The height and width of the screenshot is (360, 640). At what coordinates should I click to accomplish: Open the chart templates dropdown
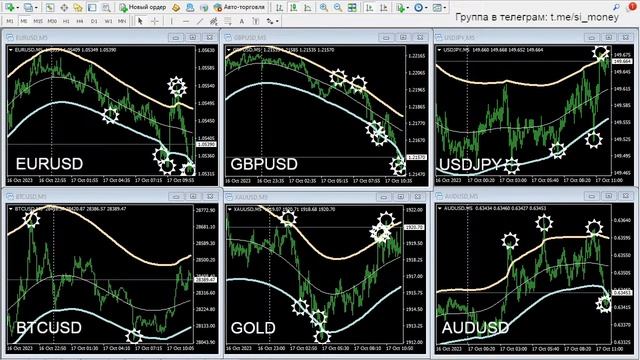click(x=439, y=7)
